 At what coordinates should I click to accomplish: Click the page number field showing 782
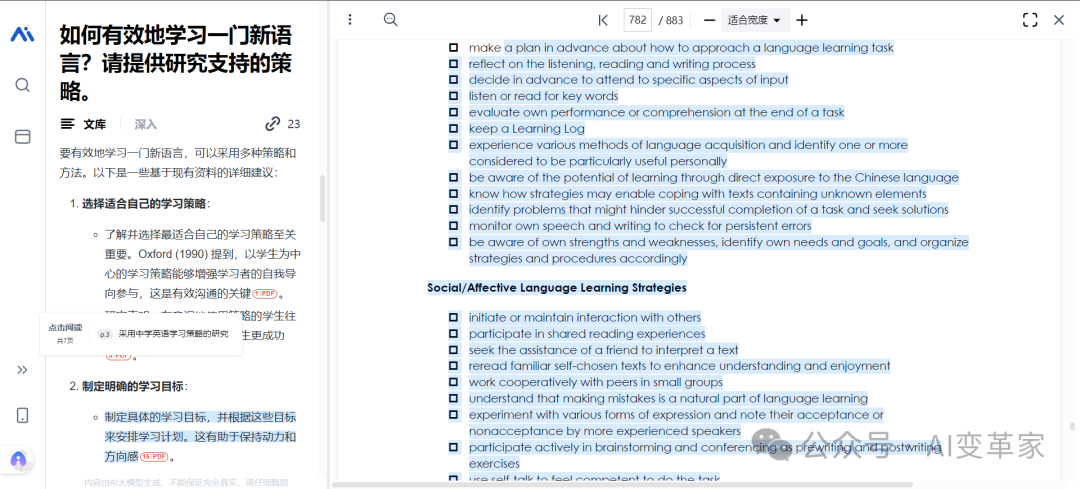637,20
